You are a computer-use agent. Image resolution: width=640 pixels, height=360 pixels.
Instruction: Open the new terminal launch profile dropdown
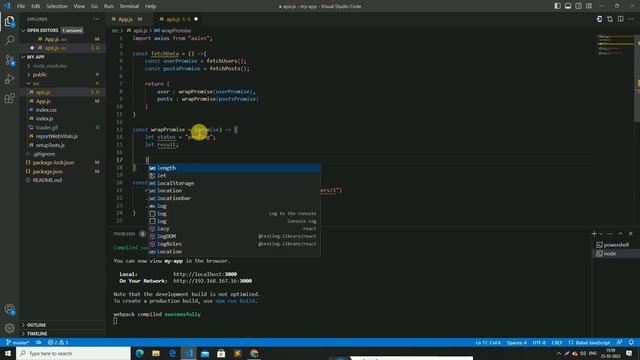[600, 234]
